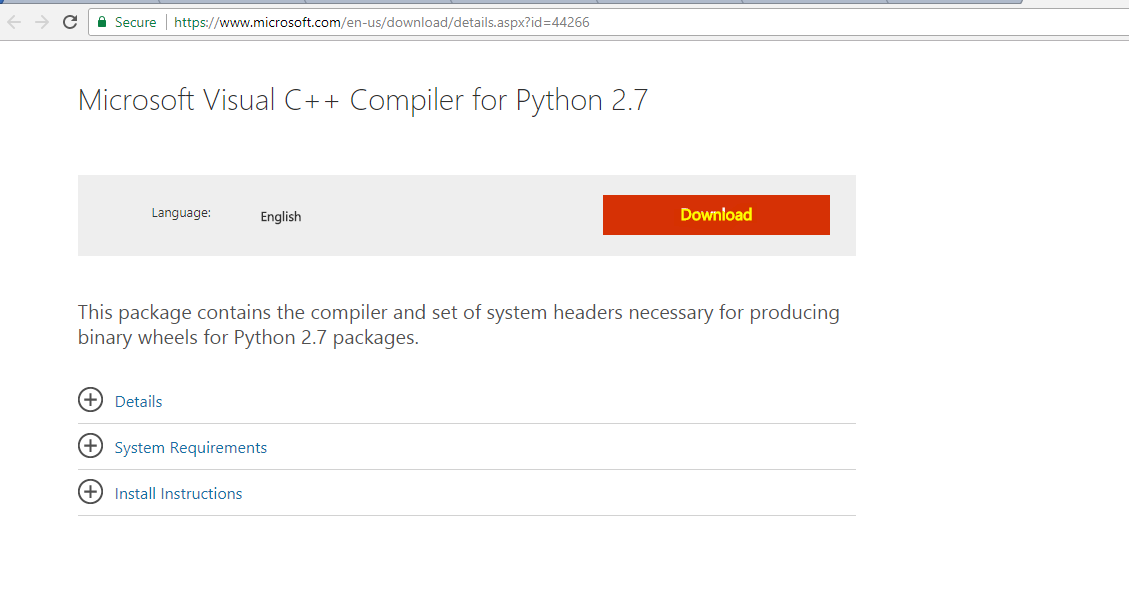This screenshot has width=1129, height=593.
Task: Open the Install Instructions link
Action: point(179,494)
